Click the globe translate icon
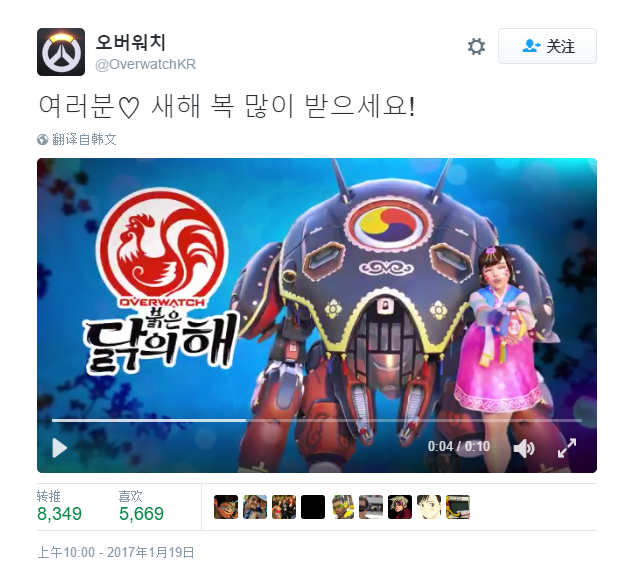 43,139
